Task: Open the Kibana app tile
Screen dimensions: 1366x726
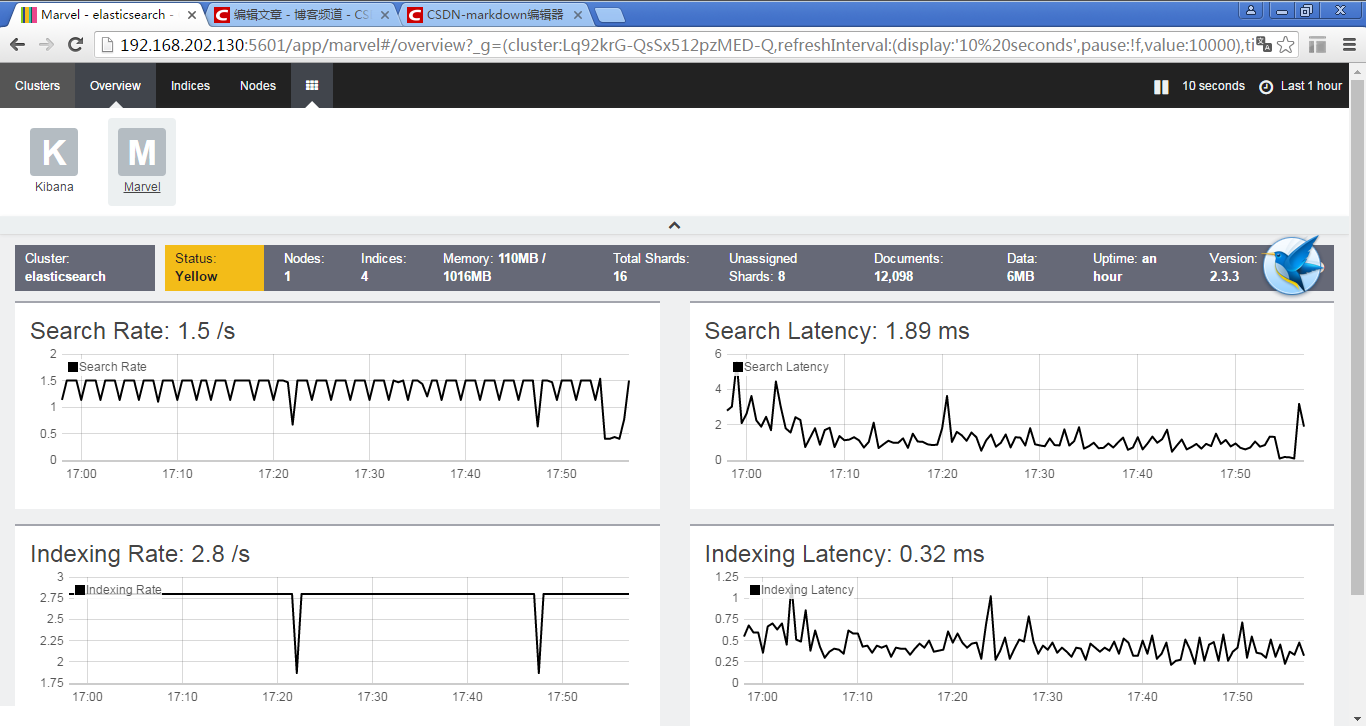Action: tap(54, 160)
